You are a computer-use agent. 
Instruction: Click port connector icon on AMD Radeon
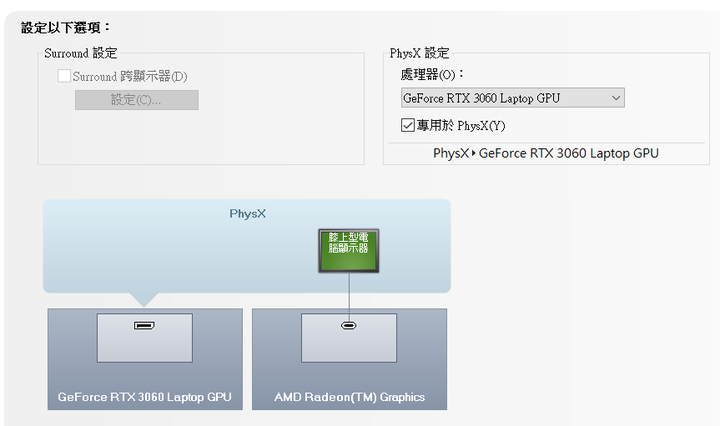point(349,325)
